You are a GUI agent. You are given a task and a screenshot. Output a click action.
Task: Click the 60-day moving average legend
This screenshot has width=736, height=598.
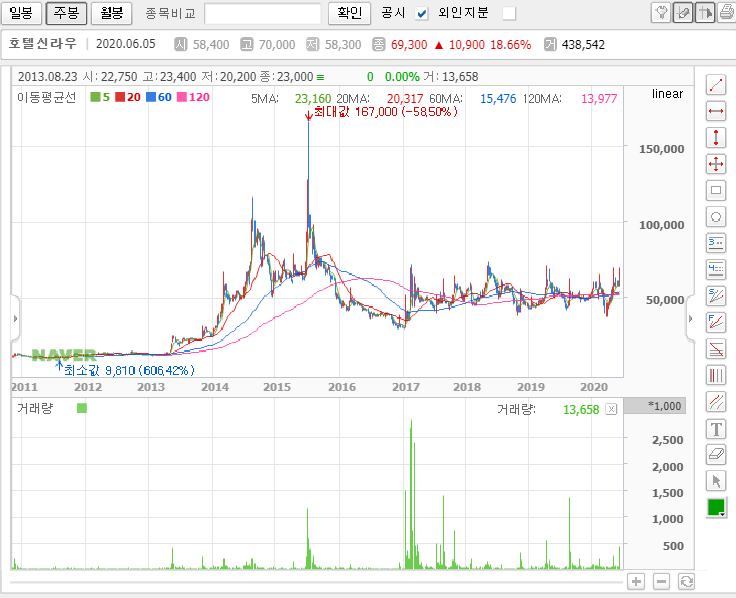(x=159, y=97)
